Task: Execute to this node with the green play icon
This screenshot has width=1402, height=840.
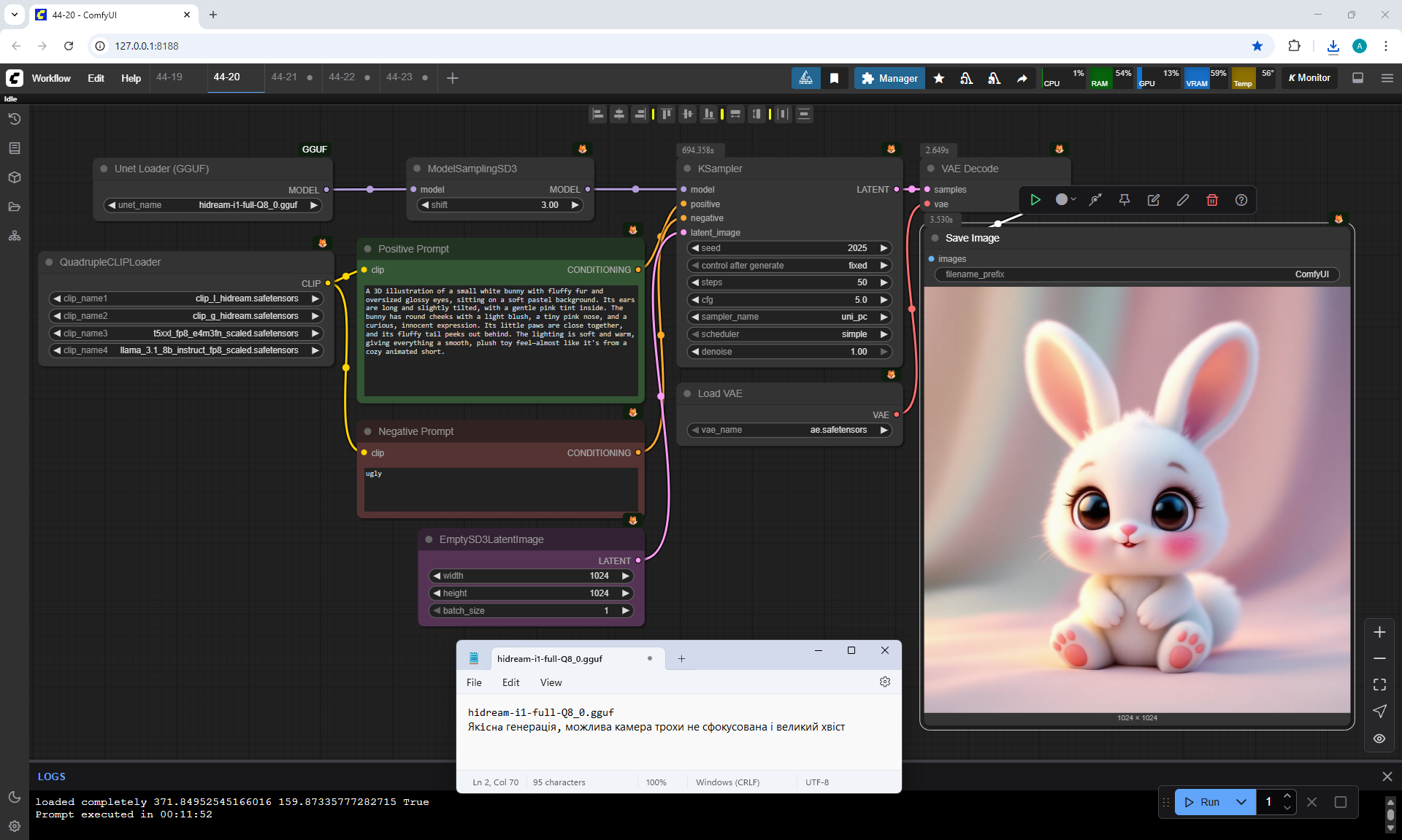Action: pos(1035,200)
